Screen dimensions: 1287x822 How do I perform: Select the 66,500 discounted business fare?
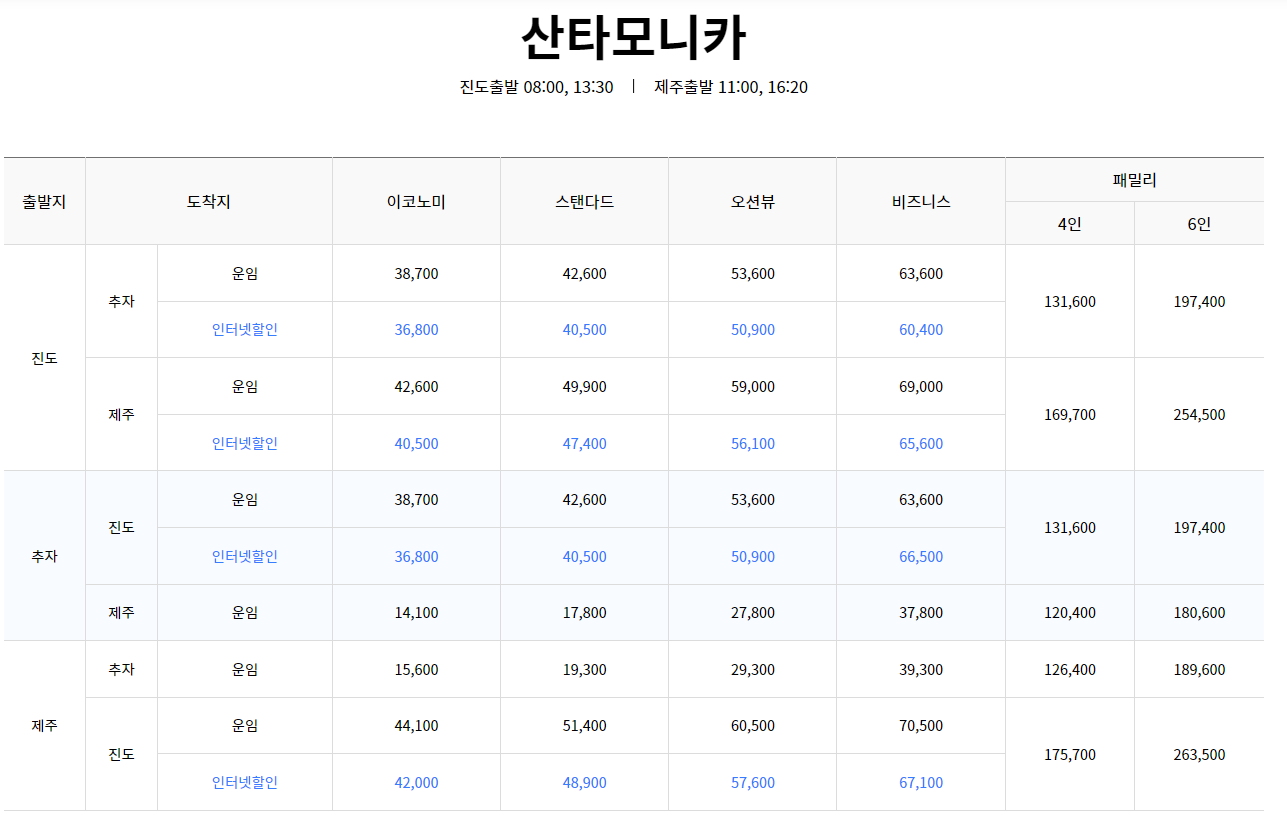coord(921,557)
